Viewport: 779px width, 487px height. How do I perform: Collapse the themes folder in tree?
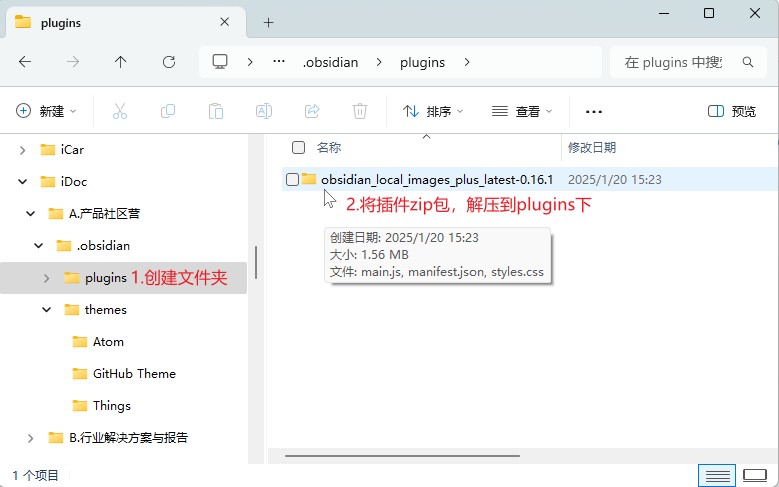click(x=46, y=310)
